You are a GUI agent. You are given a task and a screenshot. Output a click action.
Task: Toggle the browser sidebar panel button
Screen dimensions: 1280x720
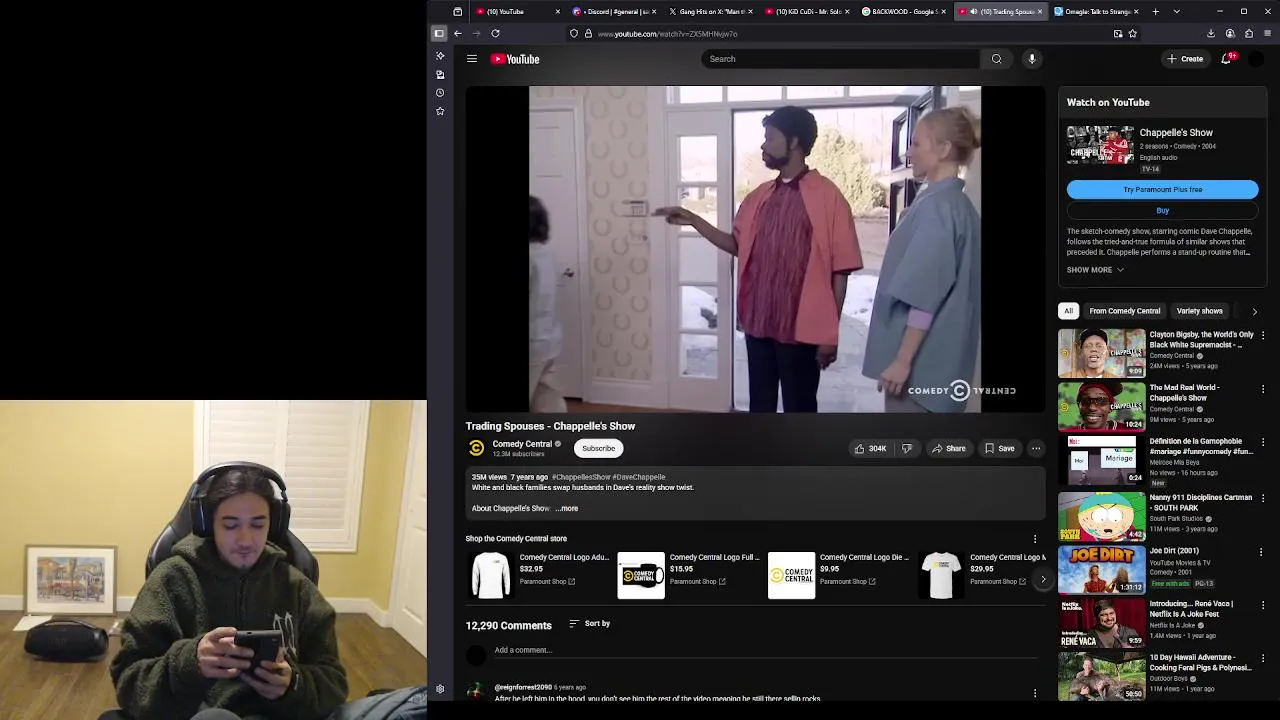click(439, 33)
